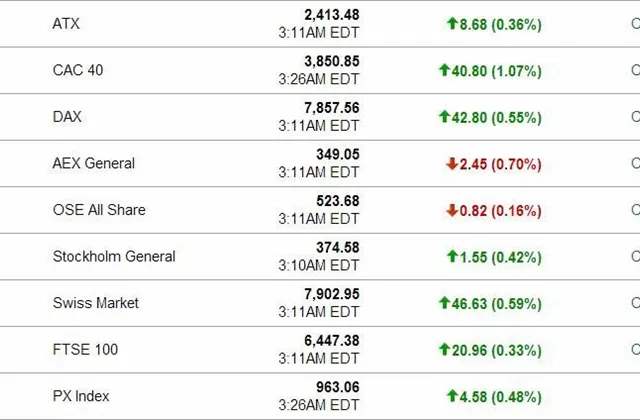Screen dimensions: 640x420
Task: Open the Stockholm General index link
Action: click(x=114, y=256)
